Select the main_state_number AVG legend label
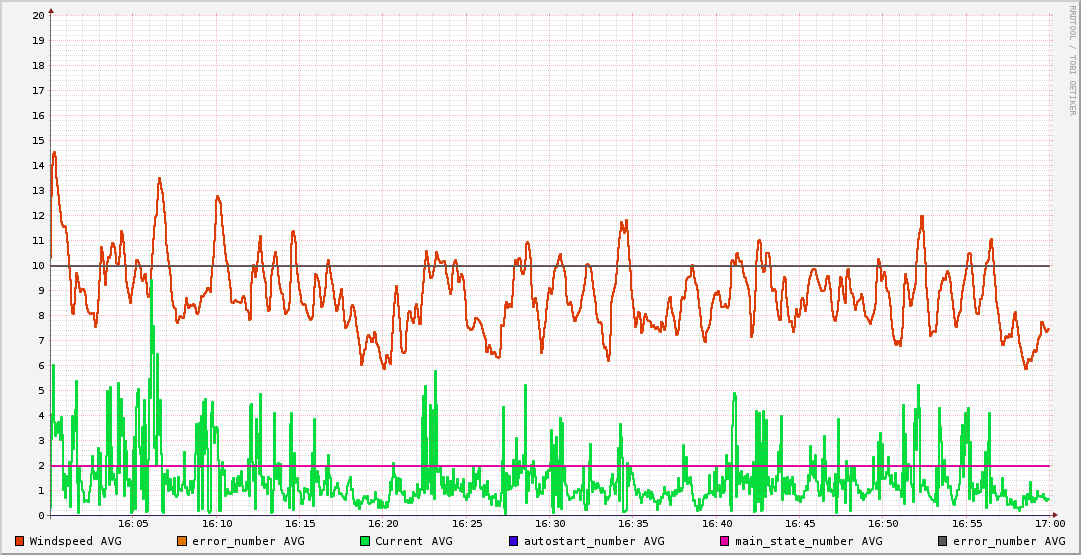 [808, 541]
